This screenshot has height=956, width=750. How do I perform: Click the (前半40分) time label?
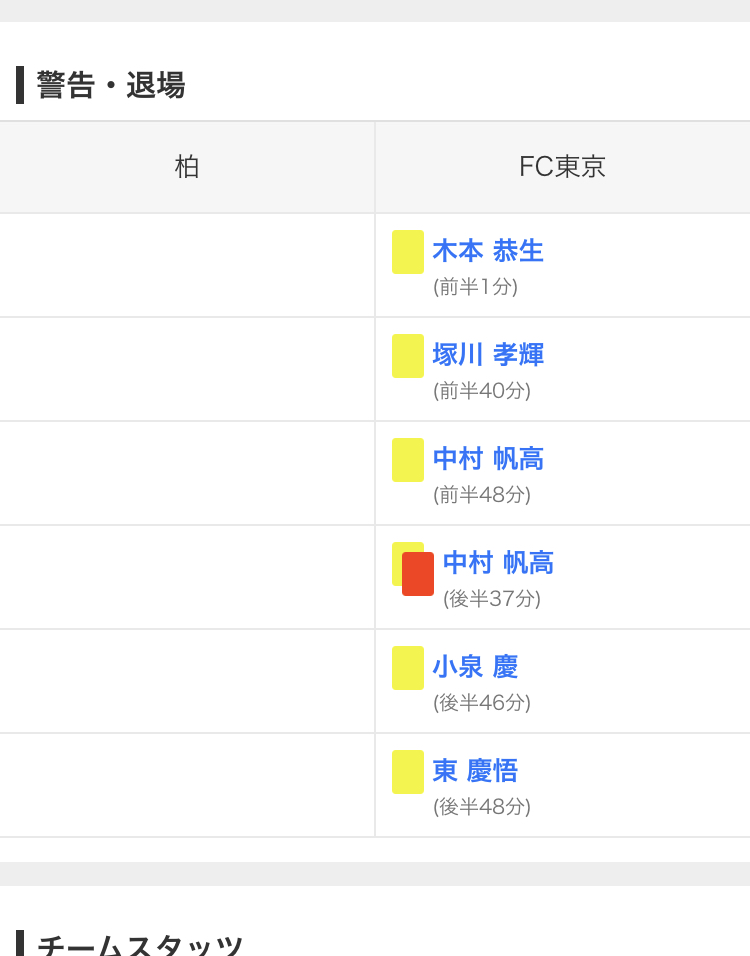[482, 390]
